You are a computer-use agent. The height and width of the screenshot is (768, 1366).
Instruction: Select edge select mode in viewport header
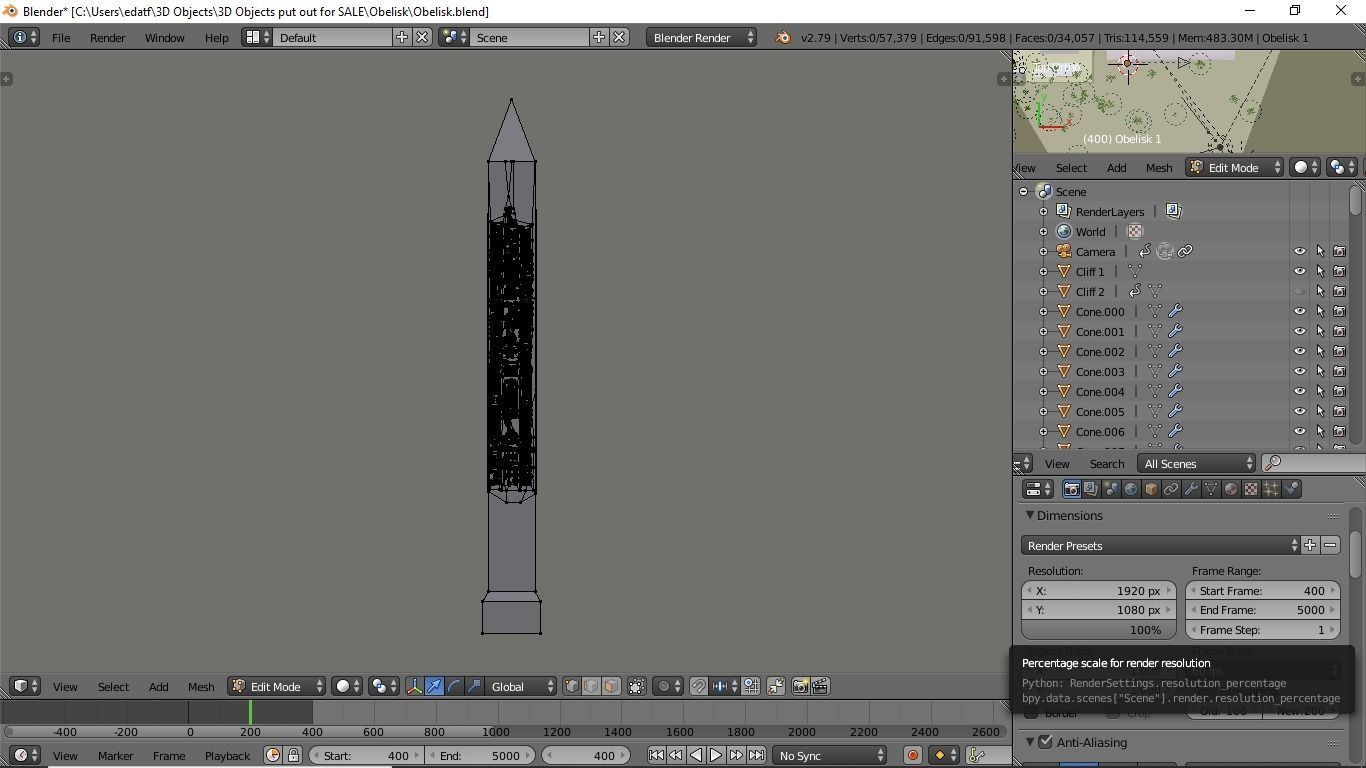(x=592, y=686)
